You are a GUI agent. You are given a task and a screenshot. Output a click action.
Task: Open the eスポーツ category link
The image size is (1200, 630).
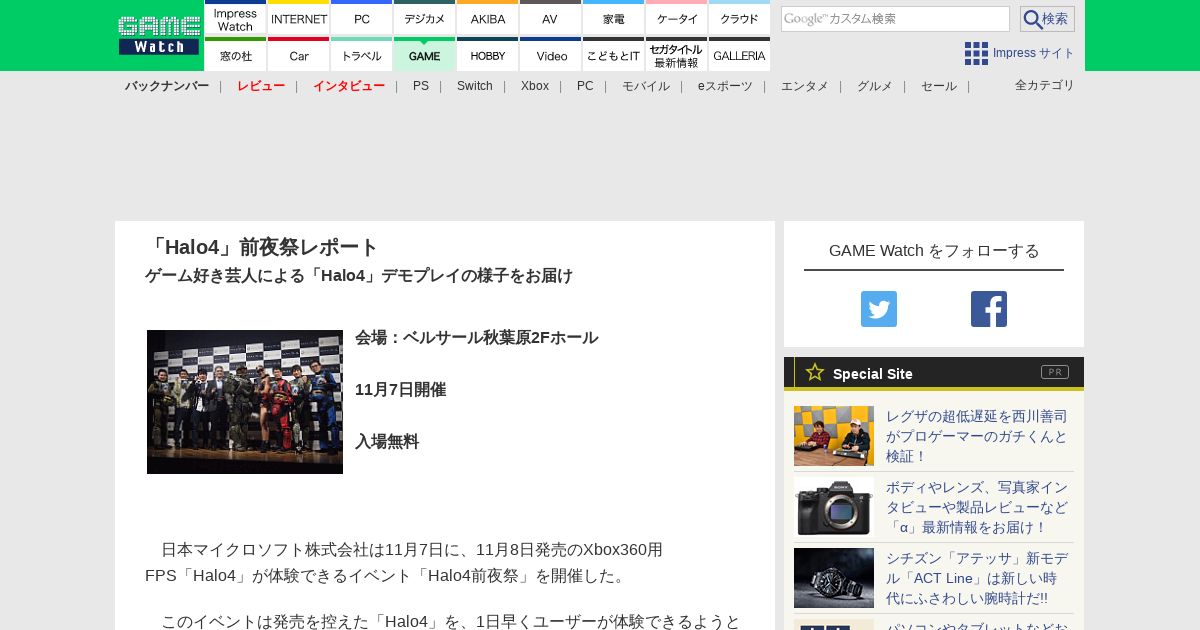tap(725, 86)
